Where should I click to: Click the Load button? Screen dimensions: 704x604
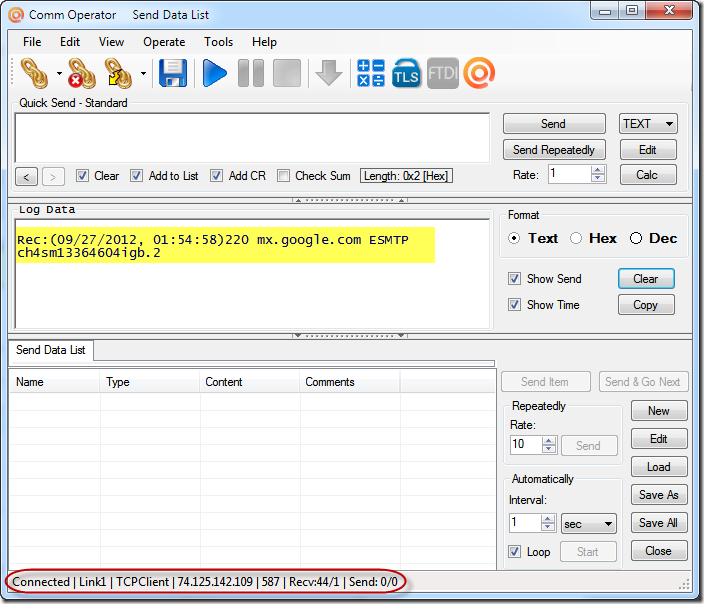[659, 467]
